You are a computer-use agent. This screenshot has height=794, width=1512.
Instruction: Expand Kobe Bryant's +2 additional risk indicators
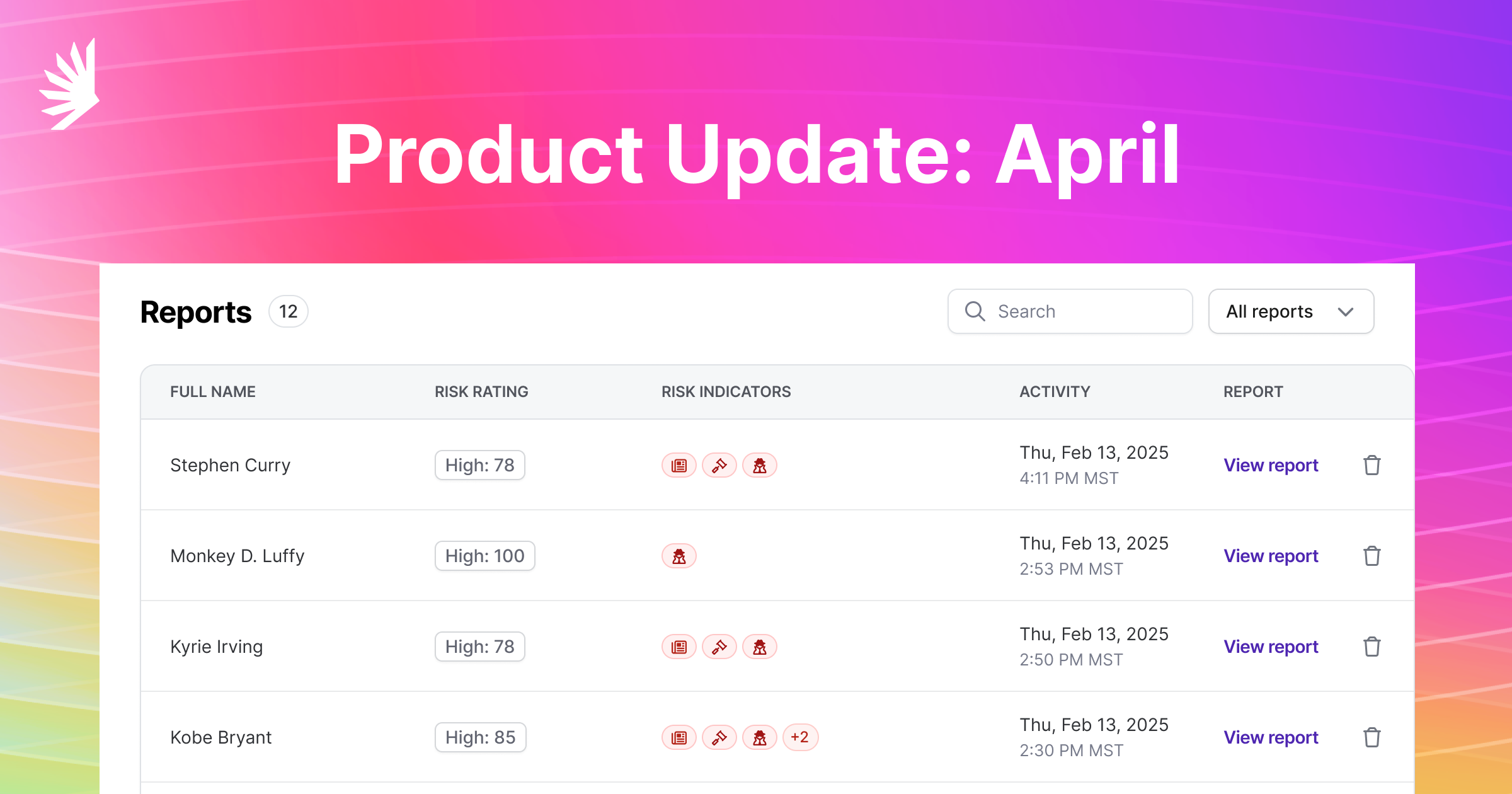800,737
